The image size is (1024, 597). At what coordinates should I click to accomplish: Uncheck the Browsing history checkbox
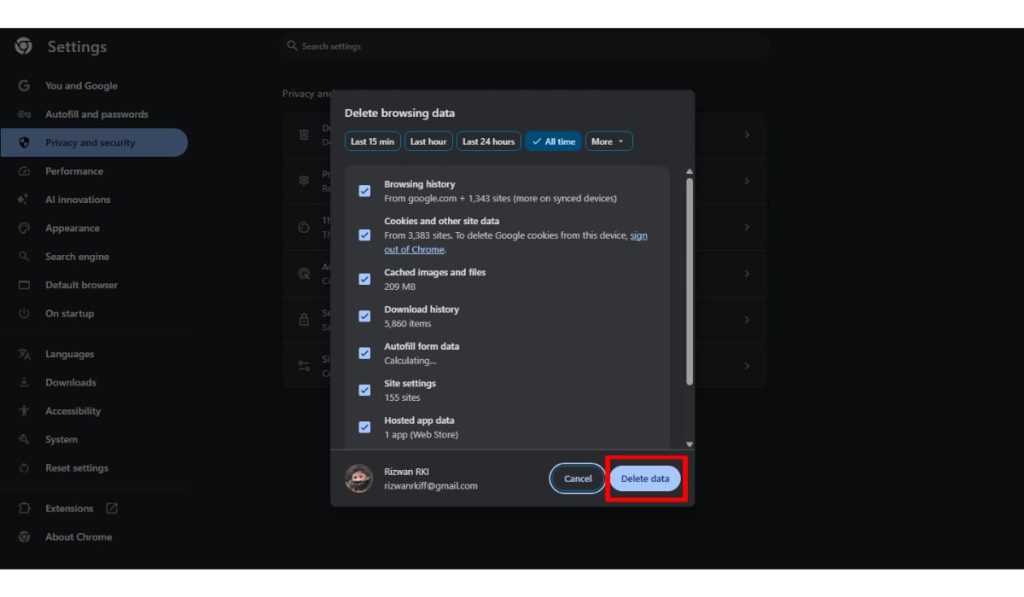(364, 190)
